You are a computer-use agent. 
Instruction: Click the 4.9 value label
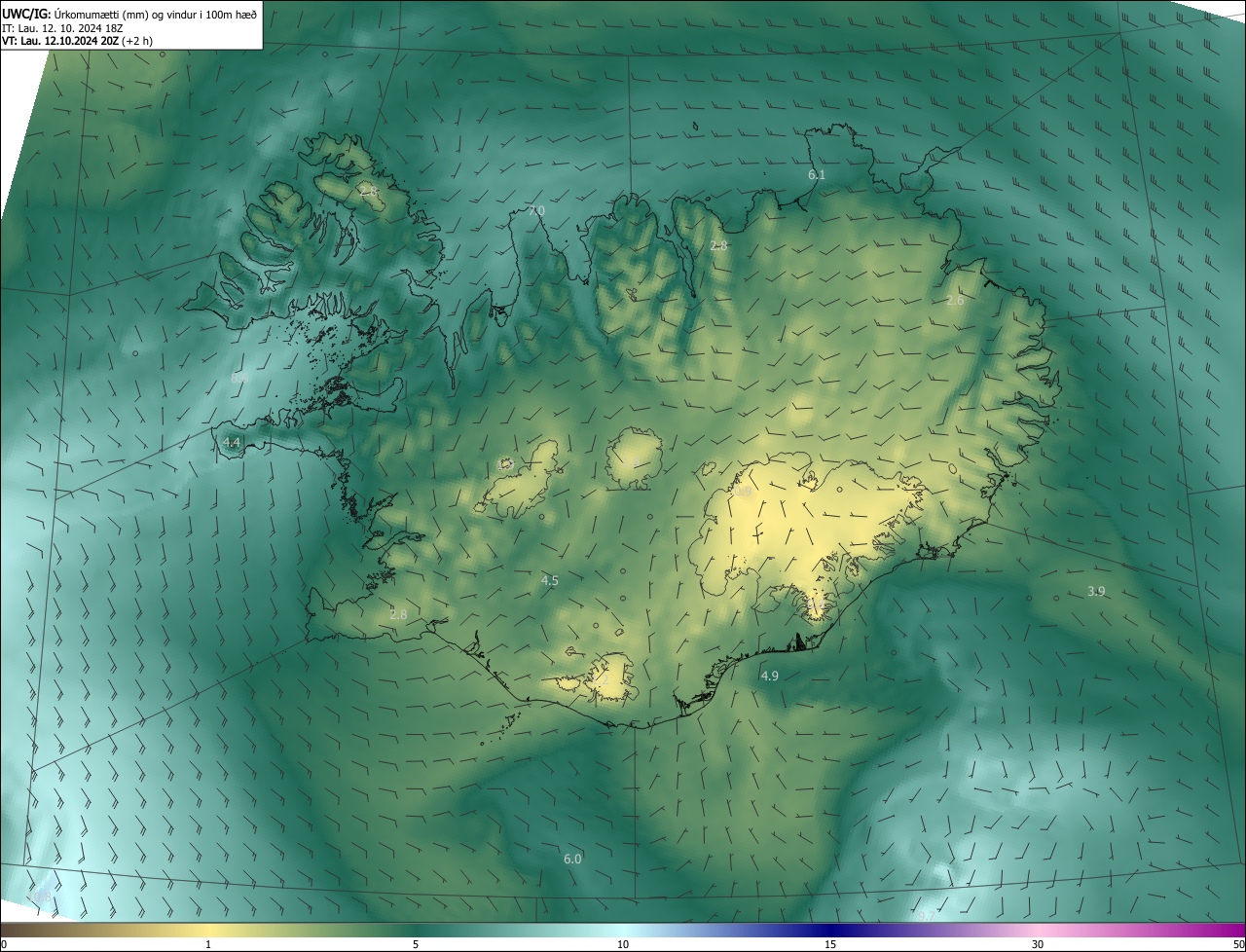[x=769, y=676]
